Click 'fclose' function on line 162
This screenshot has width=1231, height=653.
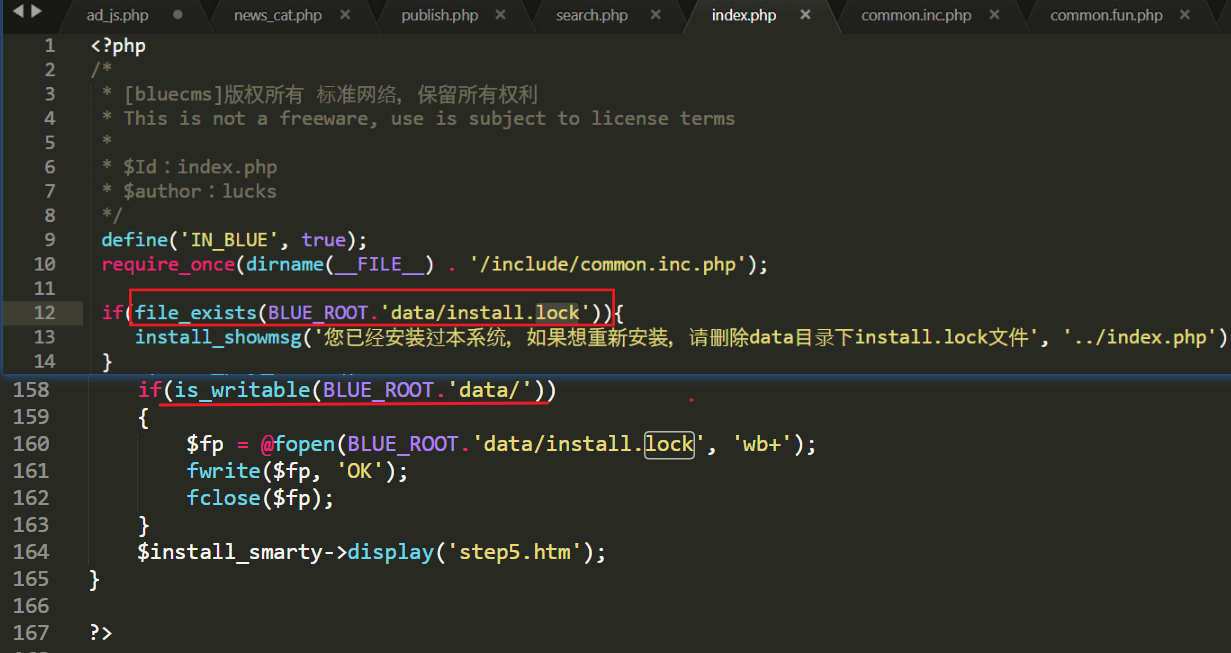222,498
